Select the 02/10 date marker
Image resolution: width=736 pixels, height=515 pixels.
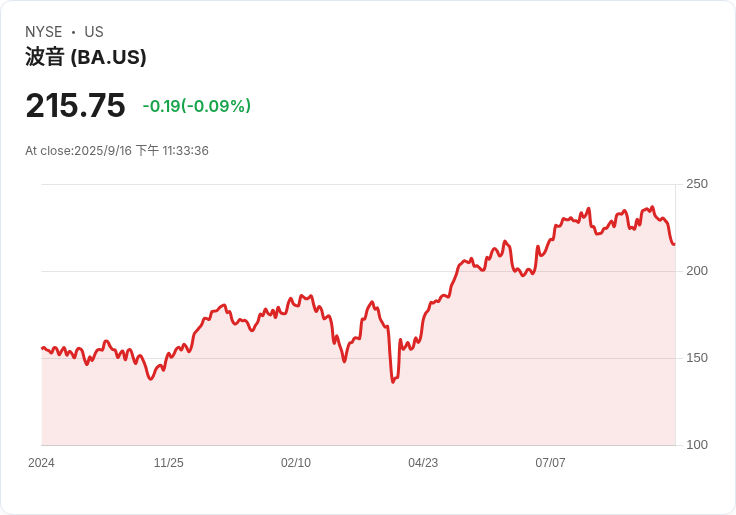point(296,463)
